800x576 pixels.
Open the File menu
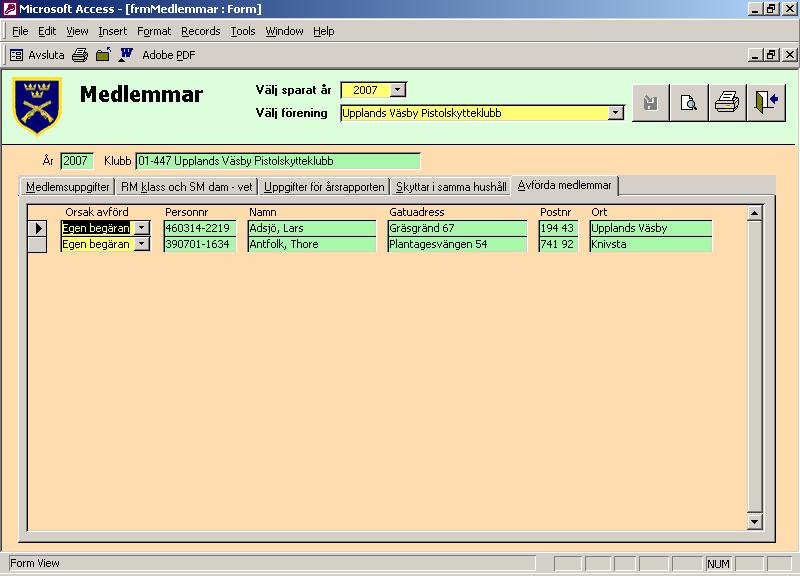click(20, 31)
